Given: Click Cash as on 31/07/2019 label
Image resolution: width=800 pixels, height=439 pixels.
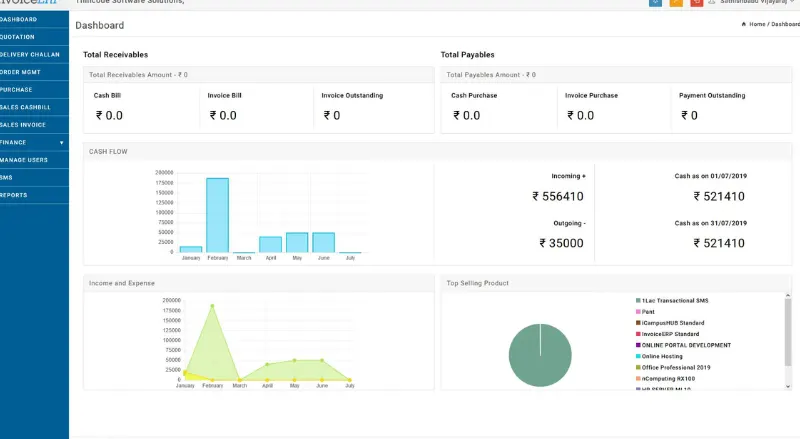Looking at the screenshot, I should coord(710,223).
